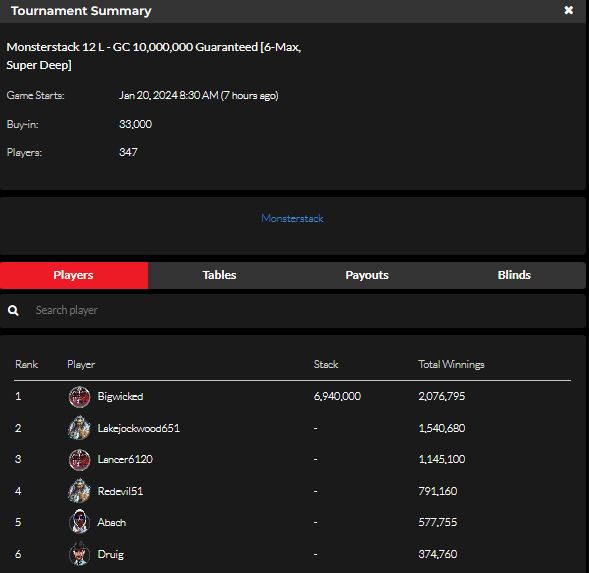The width and height of the screenshot is (589, 573).
Task: Click the Rank column header
Action: pyautogui.click(x=26, y=364)
